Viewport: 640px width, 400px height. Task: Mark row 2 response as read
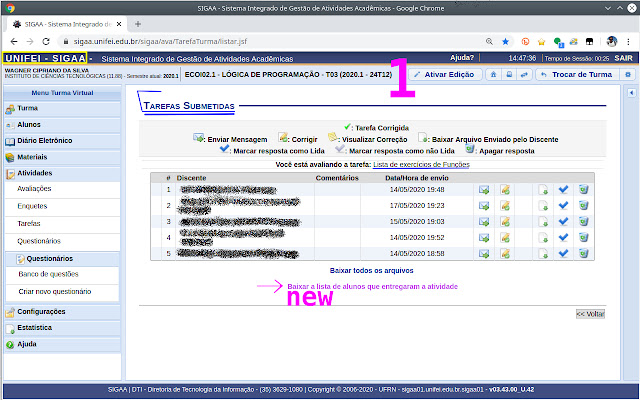click(x=563, y=205)
